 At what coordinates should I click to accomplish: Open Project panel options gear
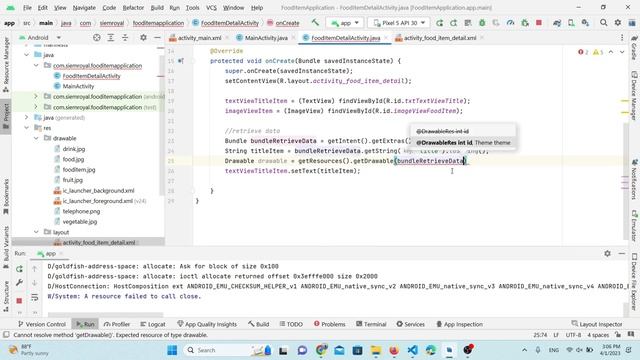pyautogui.click(x=143, y=38)
